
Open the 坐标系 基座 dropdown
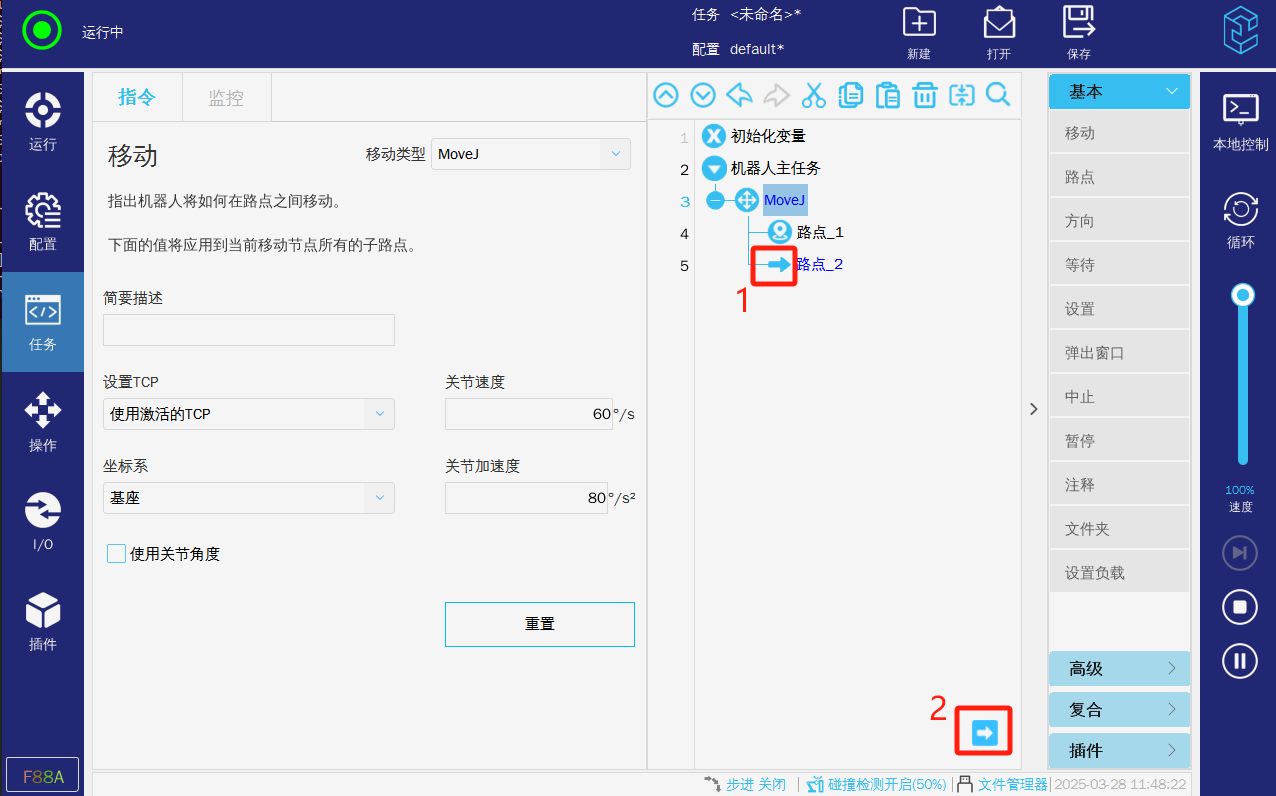click(x=248, y=498)
